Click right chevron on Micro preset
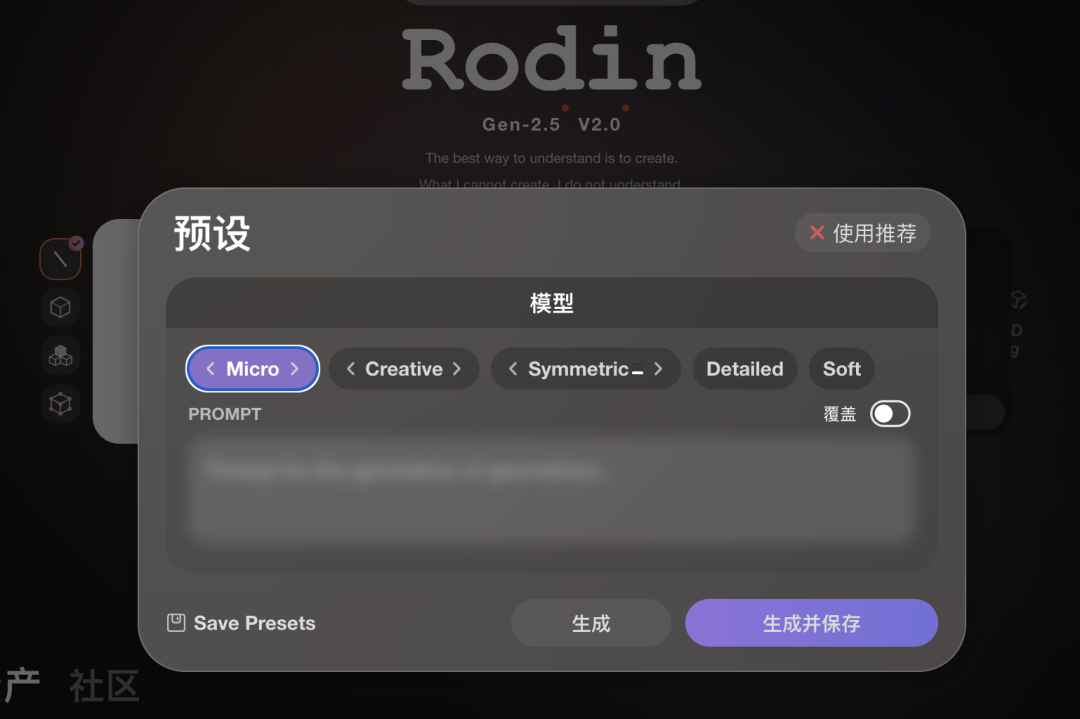This screenshot has height=719, width=1080. click(x=295, y=369)
